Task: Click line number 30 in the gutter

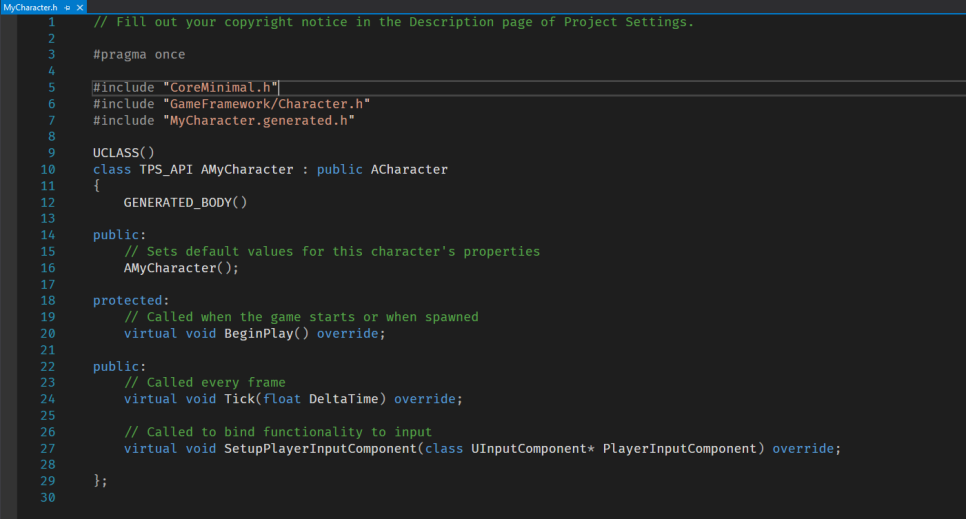Action: click(x=48, y=497)
